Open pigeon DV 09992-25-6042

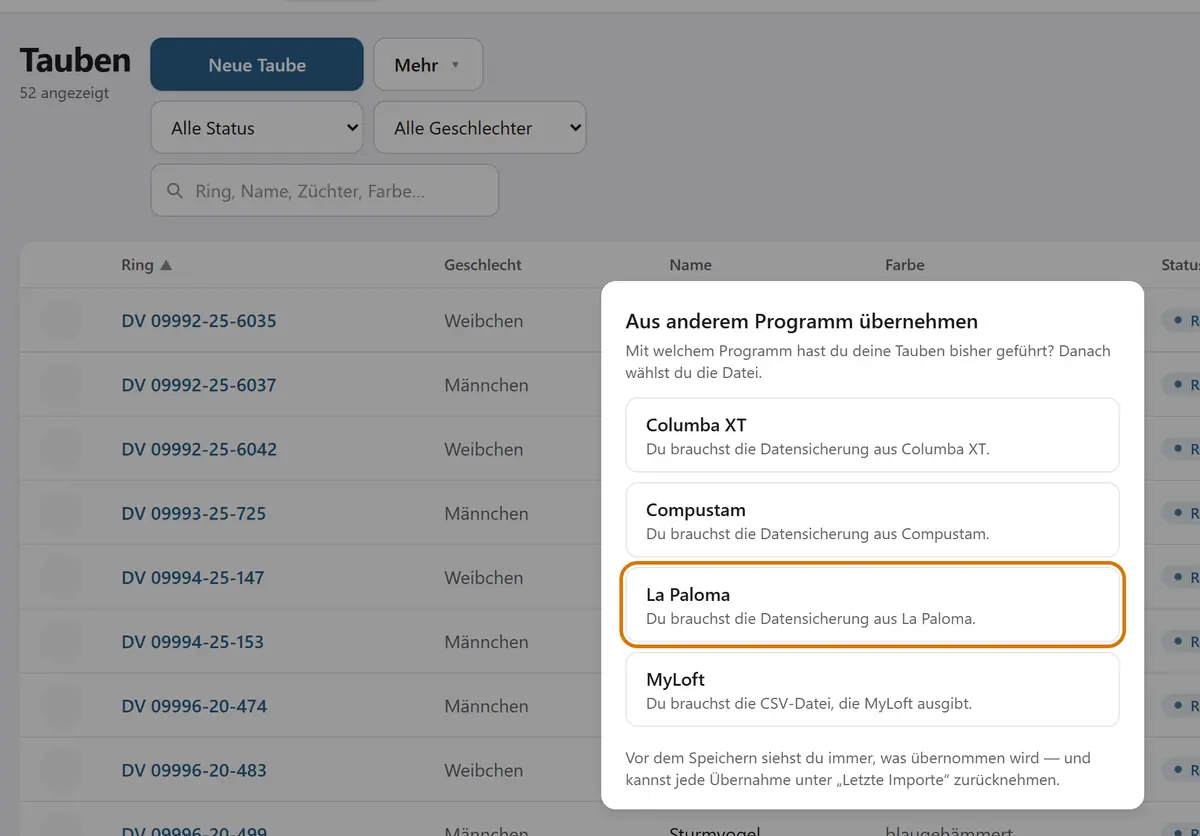[199, 449]
